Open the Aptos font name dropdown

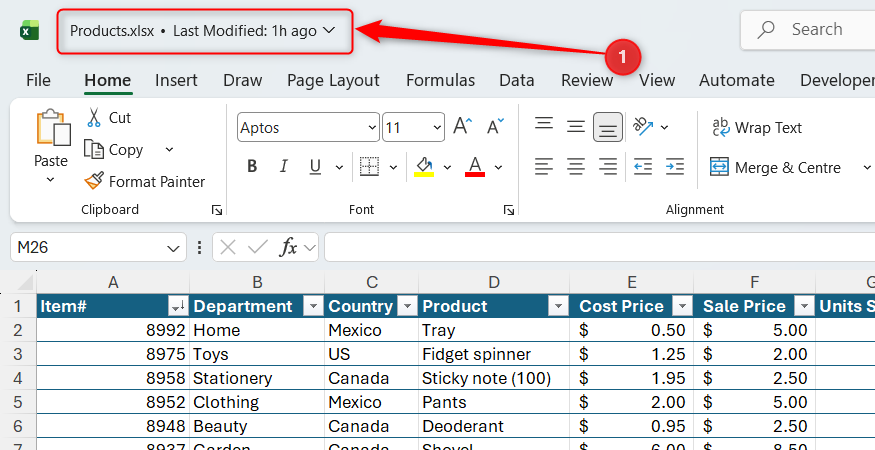(373, 128)
